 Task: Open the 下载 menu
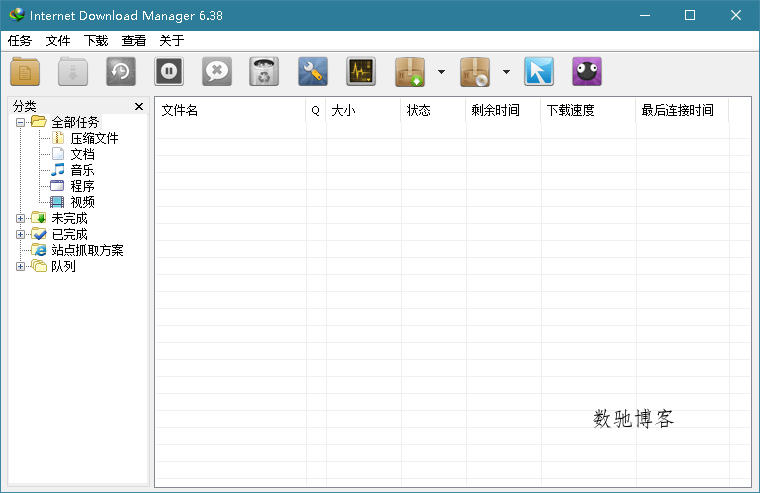pyautogui.click(x=96, y=41)
